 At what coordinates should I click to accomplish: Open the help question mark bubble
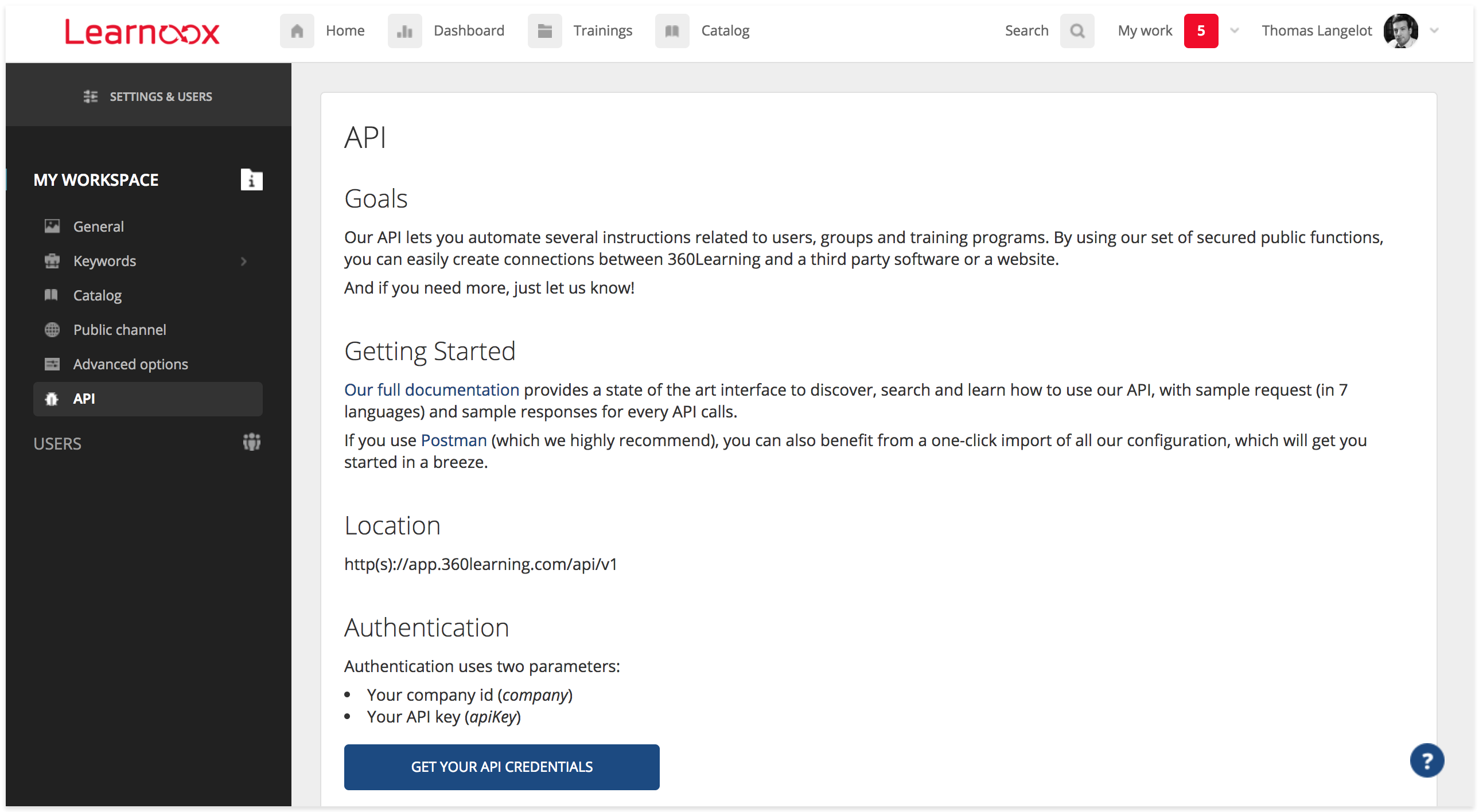point(1426,760)
